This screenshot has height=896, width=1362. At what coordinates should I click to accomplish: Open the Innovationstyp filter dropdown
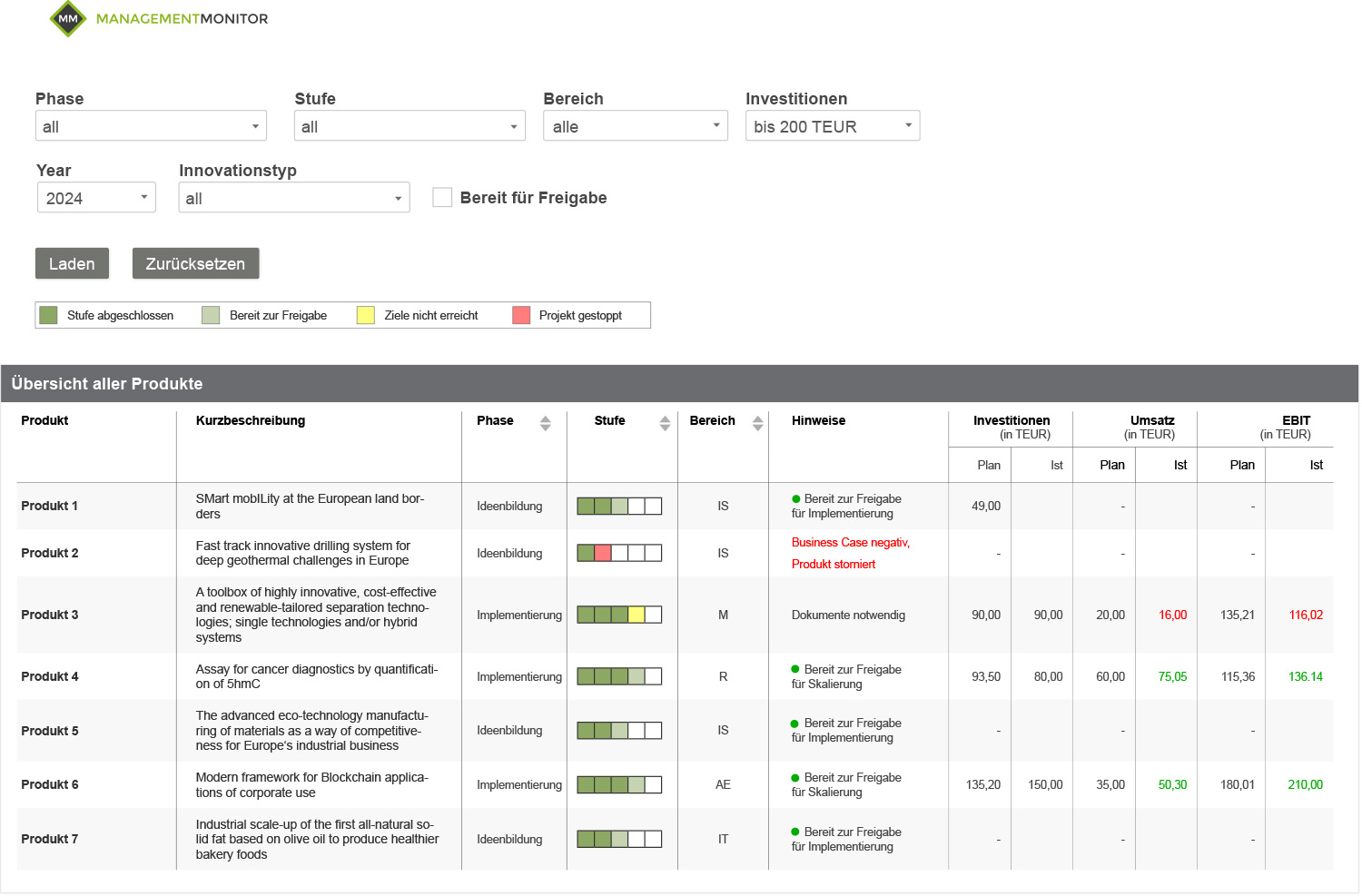[294, 198]
